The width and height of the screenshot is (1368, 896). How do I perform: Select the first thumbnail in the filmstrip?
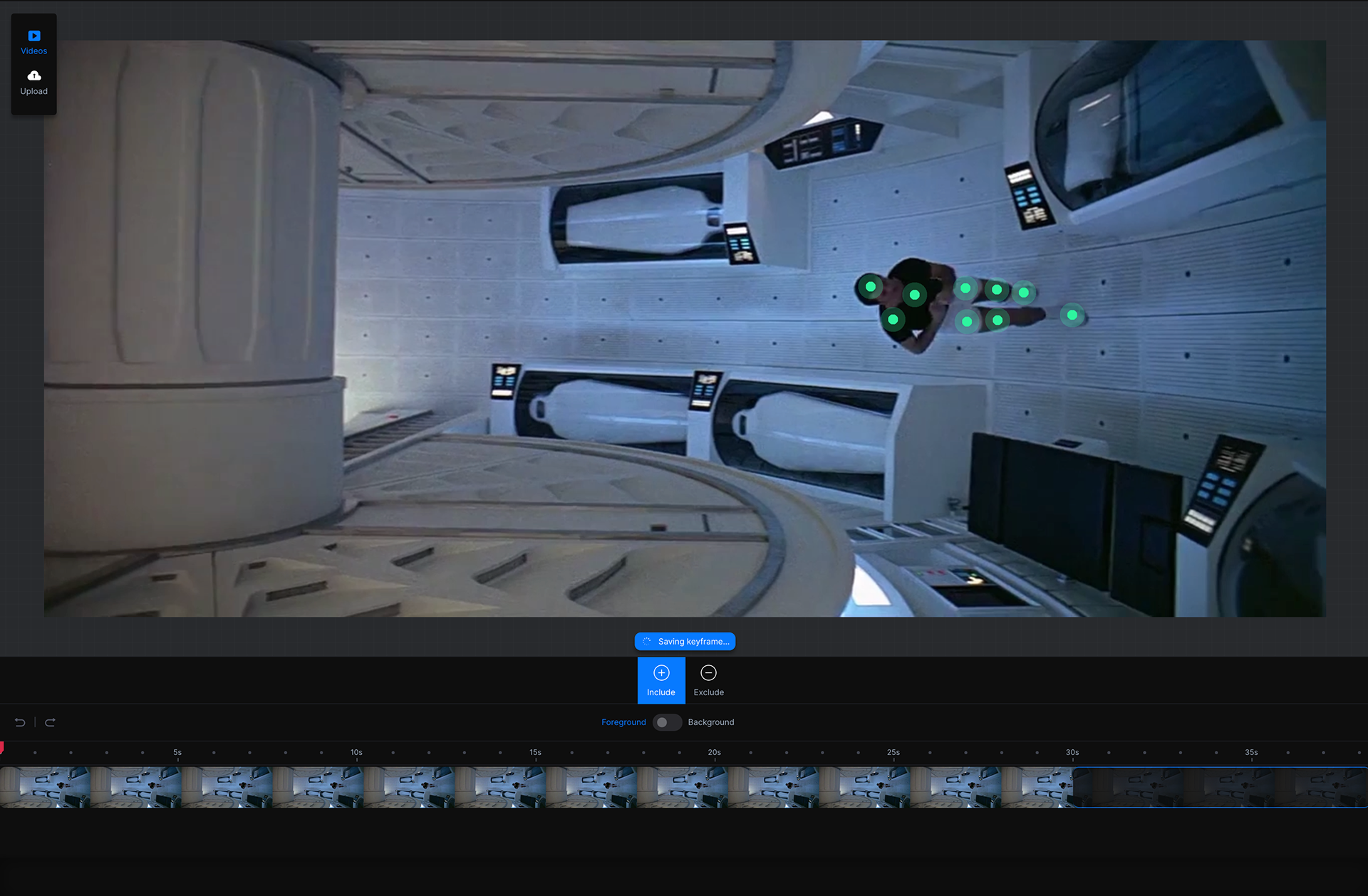[x=46, y=787]
